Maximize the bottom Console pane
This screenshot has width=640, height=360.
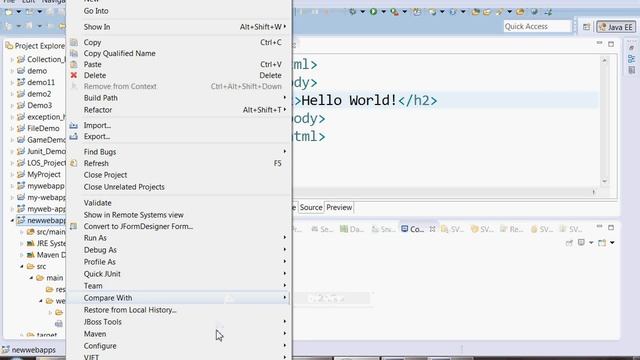point(611,227)
